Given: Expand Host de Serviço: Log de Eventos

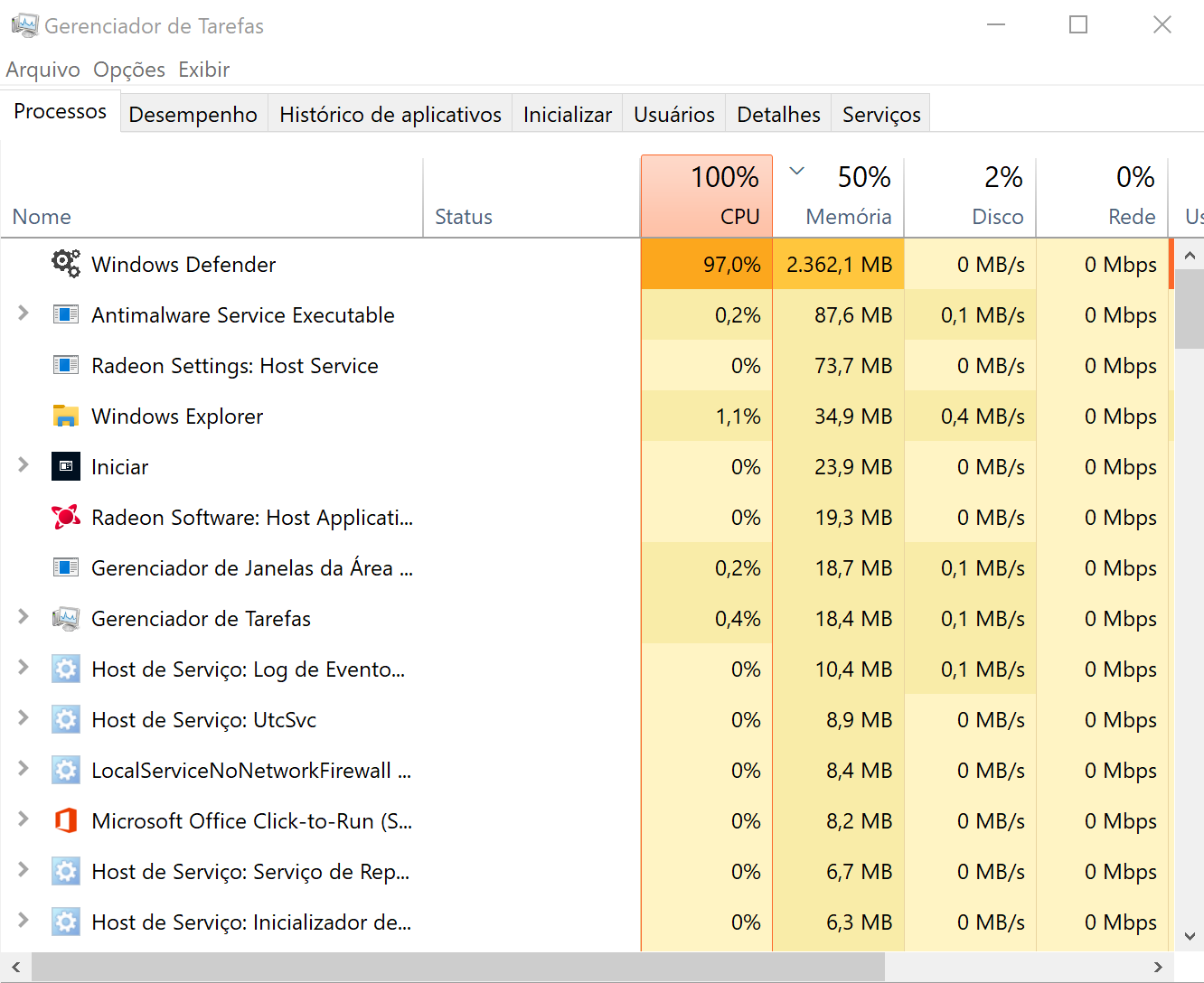Looking at the screenshot, I should click(x=24, y=667).
